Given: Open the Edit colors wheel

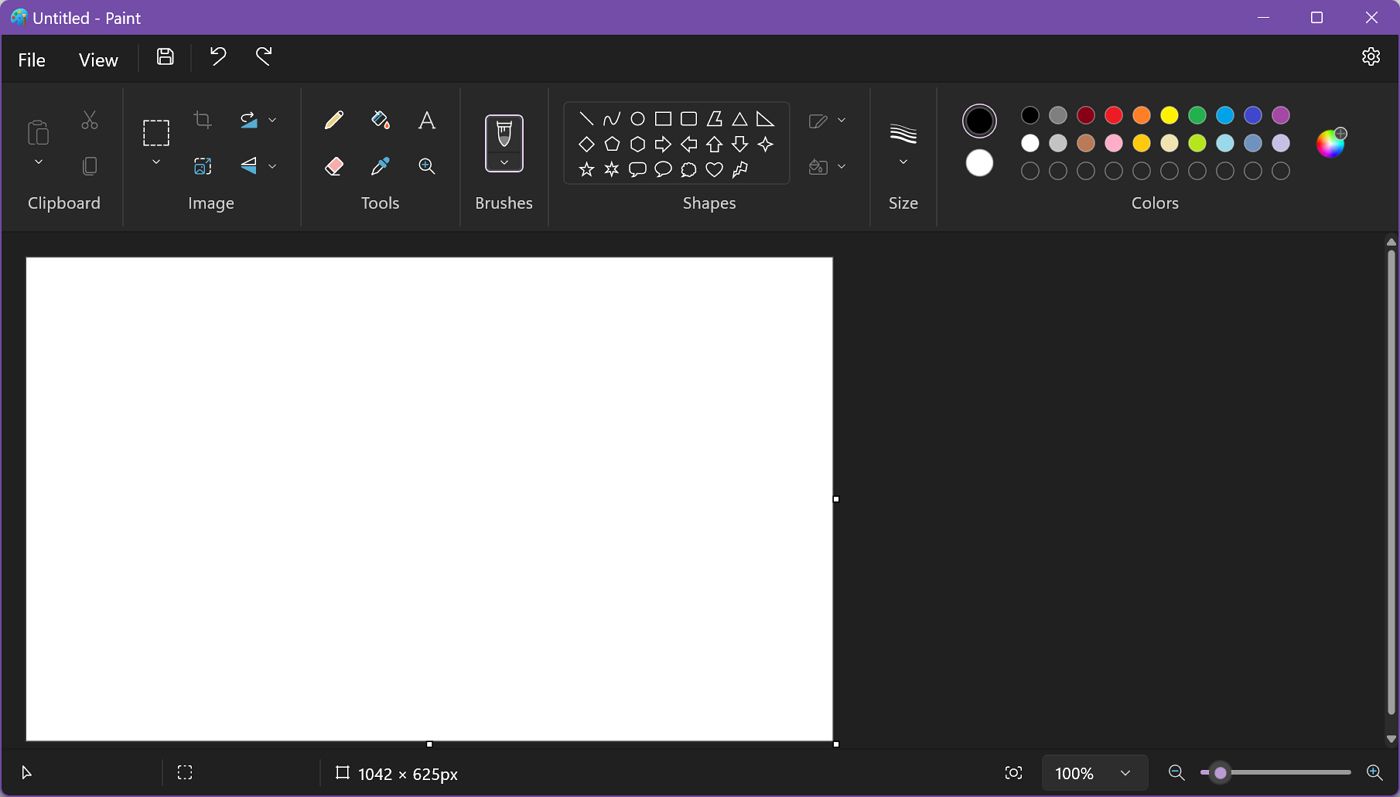Looking at the screenshot, I should [x=1331, y=143].
